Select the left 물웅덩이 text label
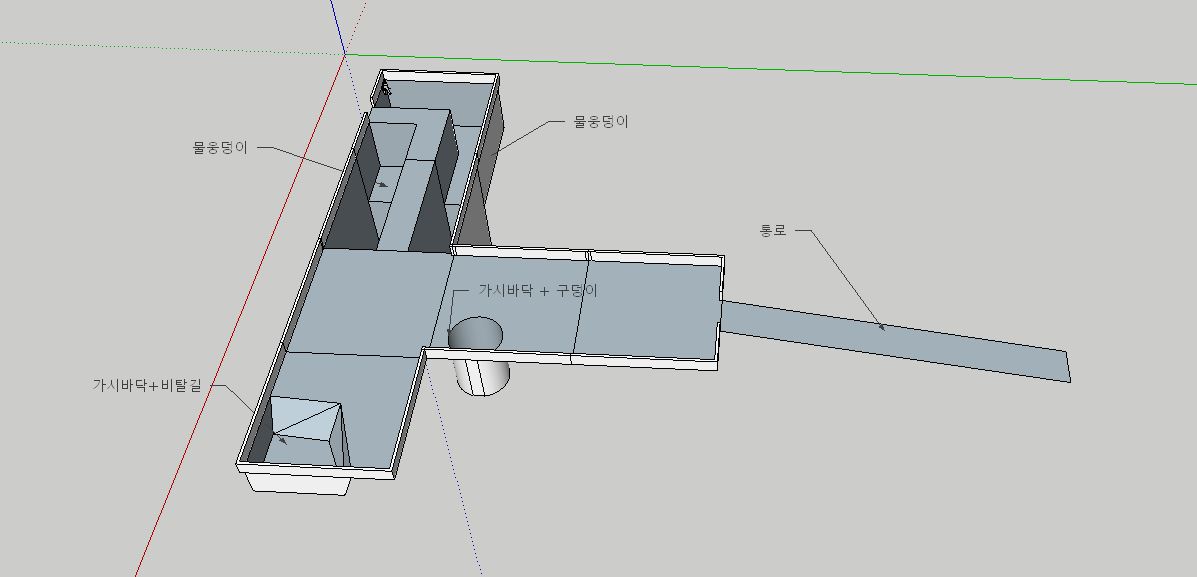The height and width of the screenshot is (577, 1197). click(x=219, y=148)
